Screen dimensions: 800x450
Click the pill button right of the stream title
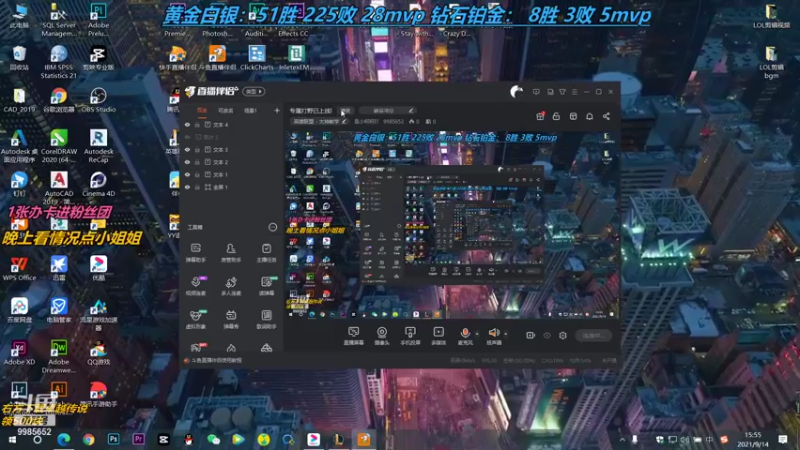click(387, 110)
